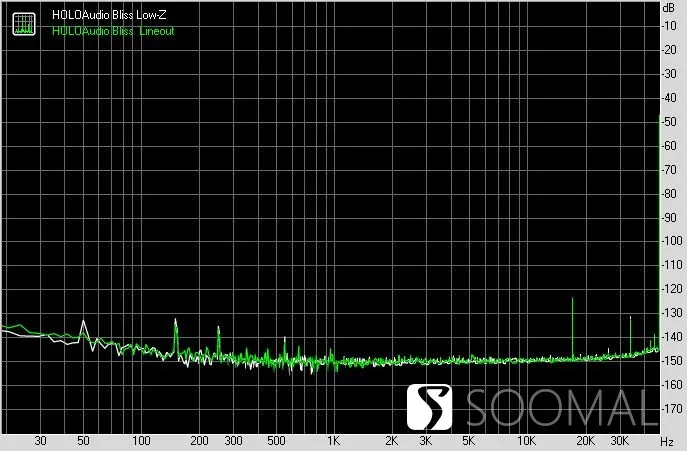Screen dimensions: 687x451
Task: Select the white HOLOAudio Bliss Low-Z legend entry
Action: pyautogui.click(x=109, y=15)
